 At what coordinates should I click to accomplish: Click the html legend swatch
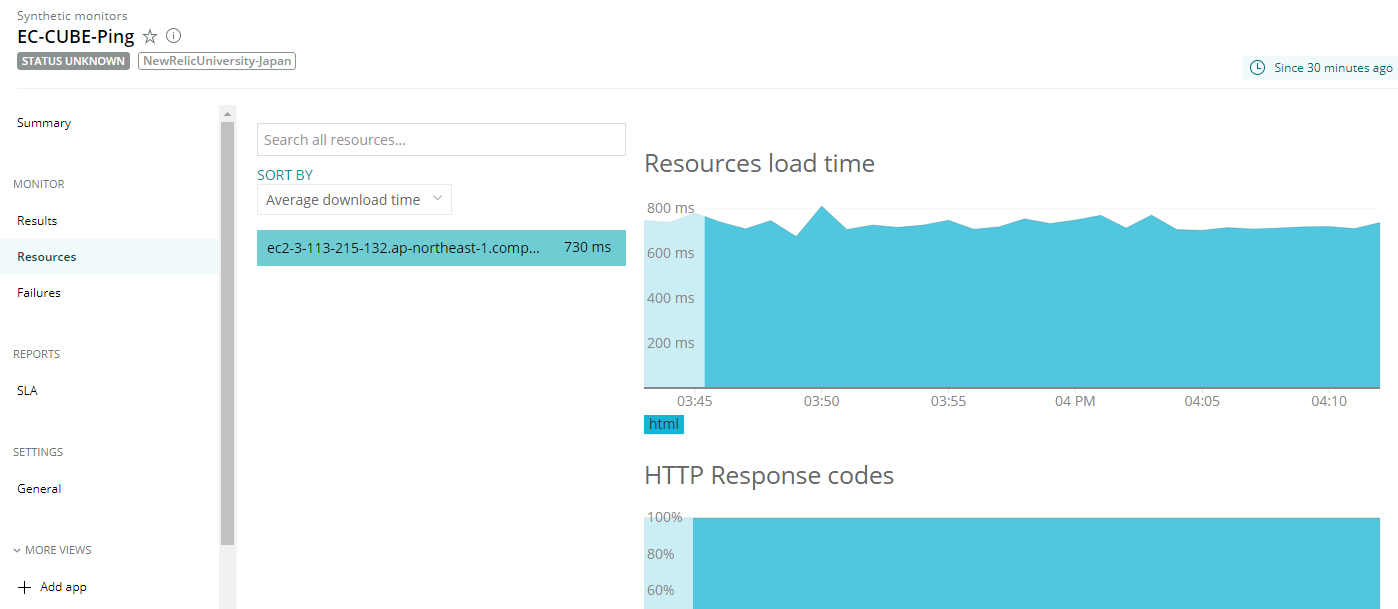tap(664, 424)
